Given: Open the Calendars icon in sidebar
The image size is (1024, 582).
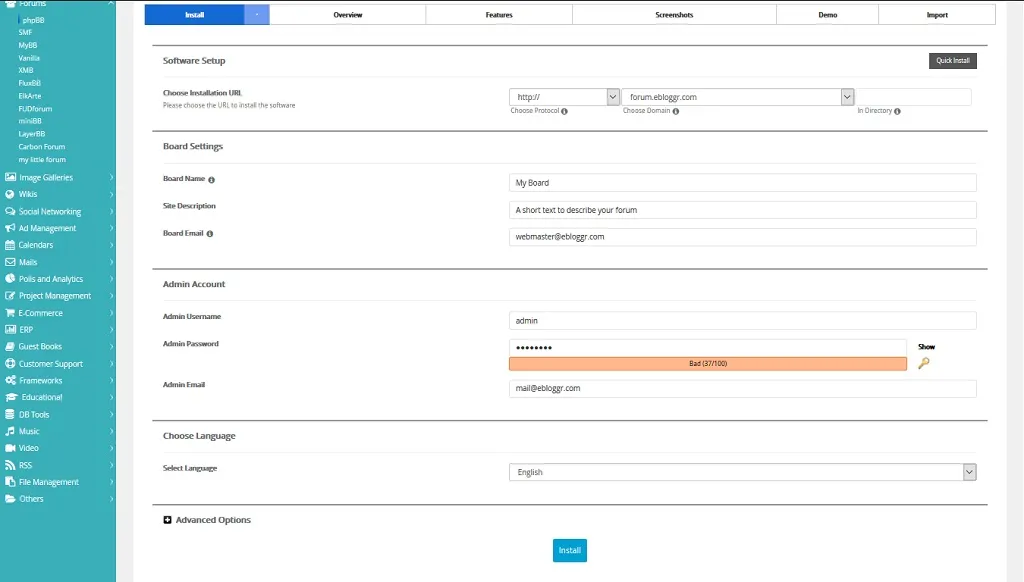Looking at the screenshot, I should click(x=10, y=245).
